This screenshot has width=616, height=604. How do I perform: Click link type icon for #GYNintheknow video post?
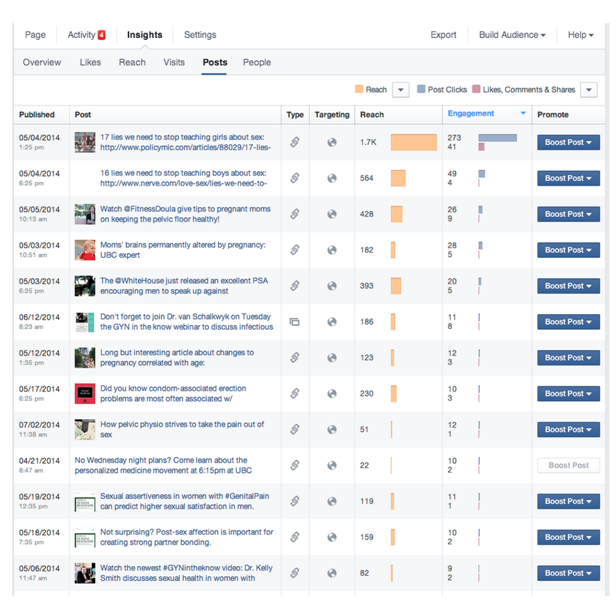(295, 573)
